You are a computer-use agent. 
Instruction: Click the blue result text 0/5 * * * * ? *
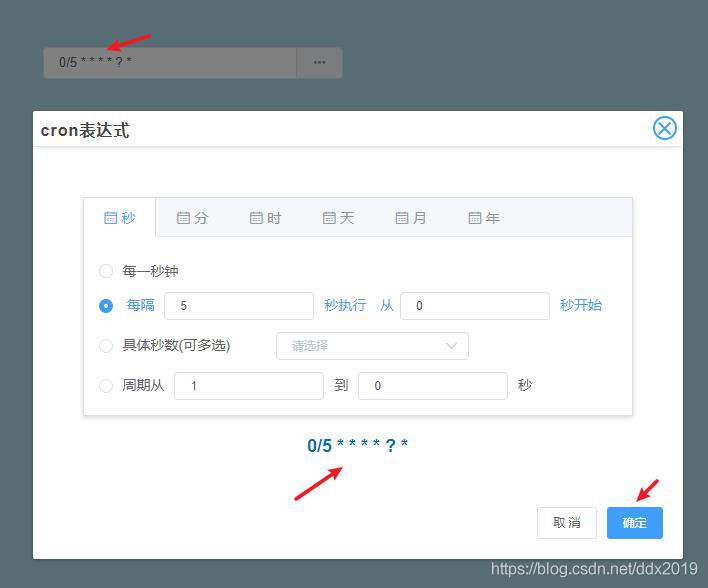pyautogui.click(x=357, y=445)
